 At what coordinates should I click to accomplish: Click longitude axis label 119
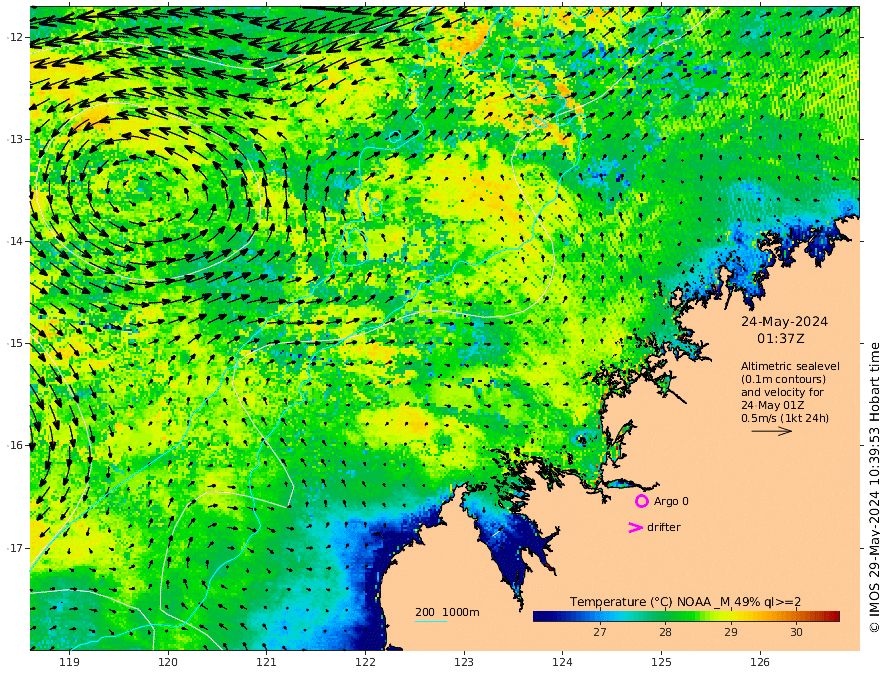click(x=69, y=663)
